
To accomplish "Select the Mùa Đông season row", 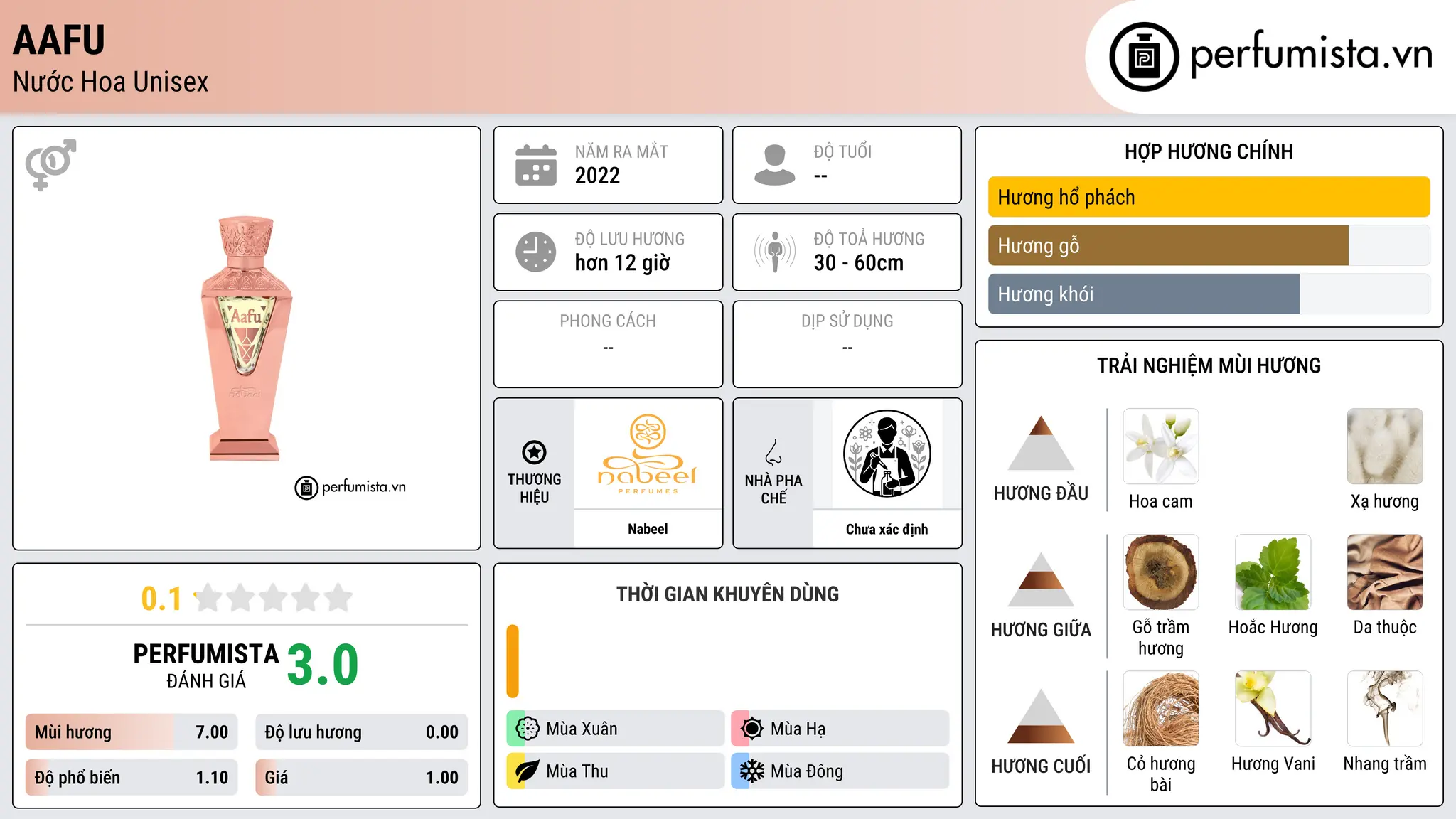I will [x=840, y=771].
